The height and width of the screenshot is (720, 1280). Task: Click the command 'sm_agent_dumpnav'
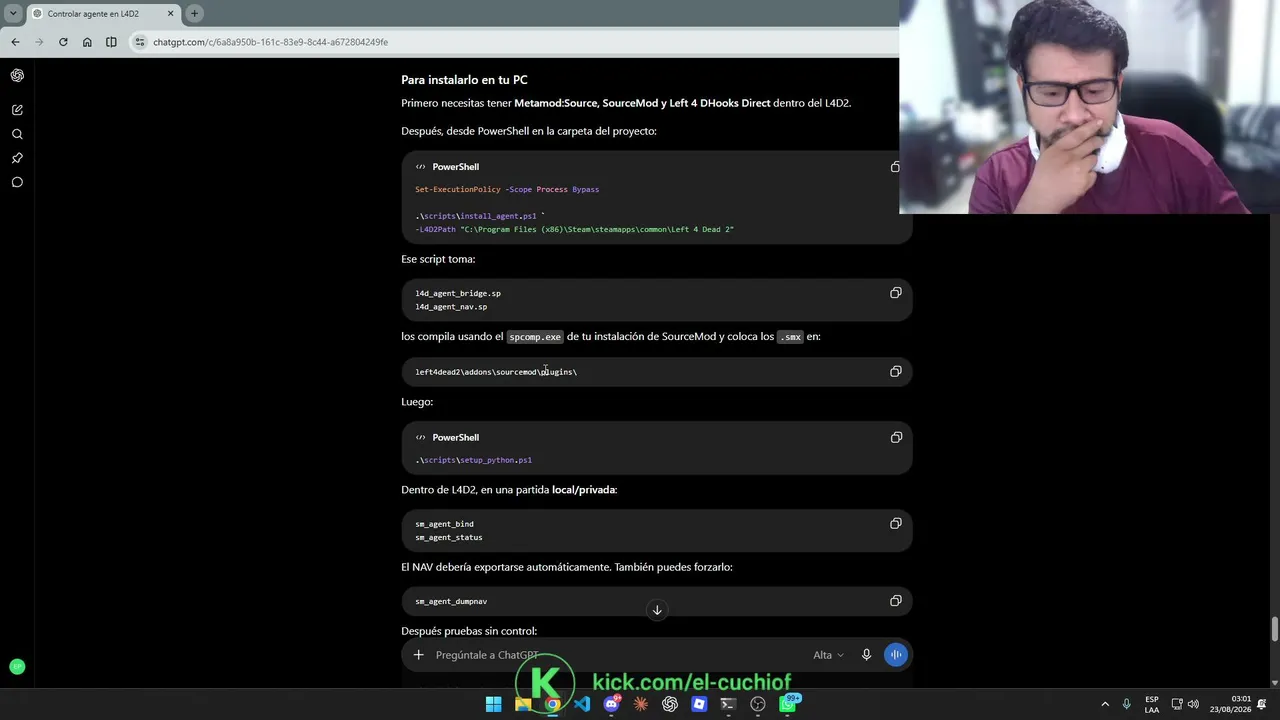451,602
